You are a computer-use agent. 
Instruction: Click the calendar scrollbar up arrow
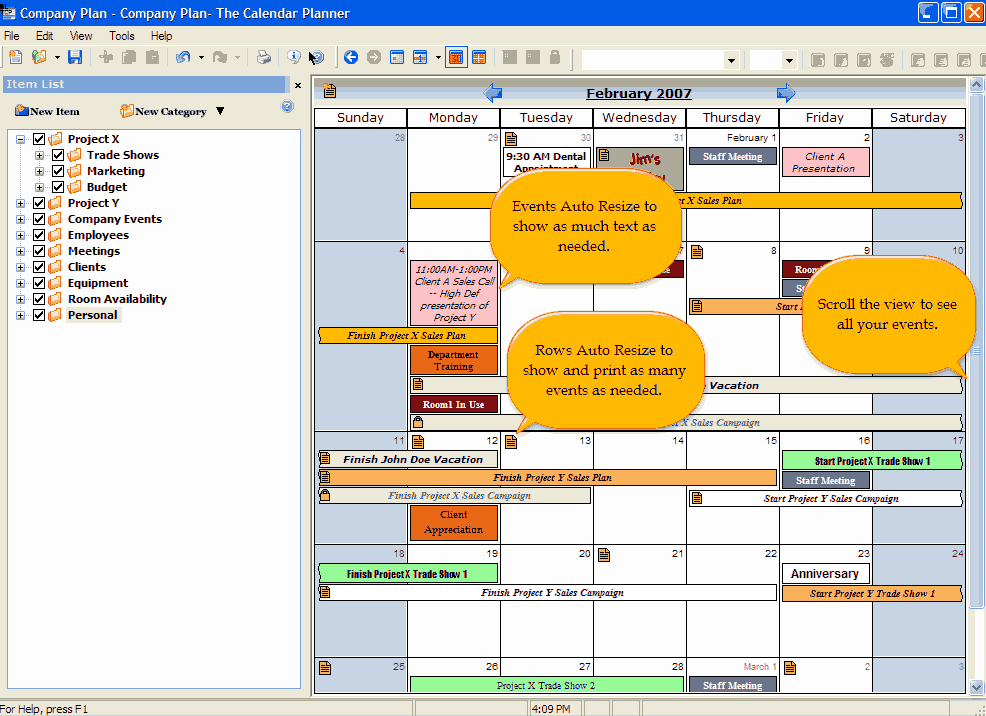click(x=976, y=84)
